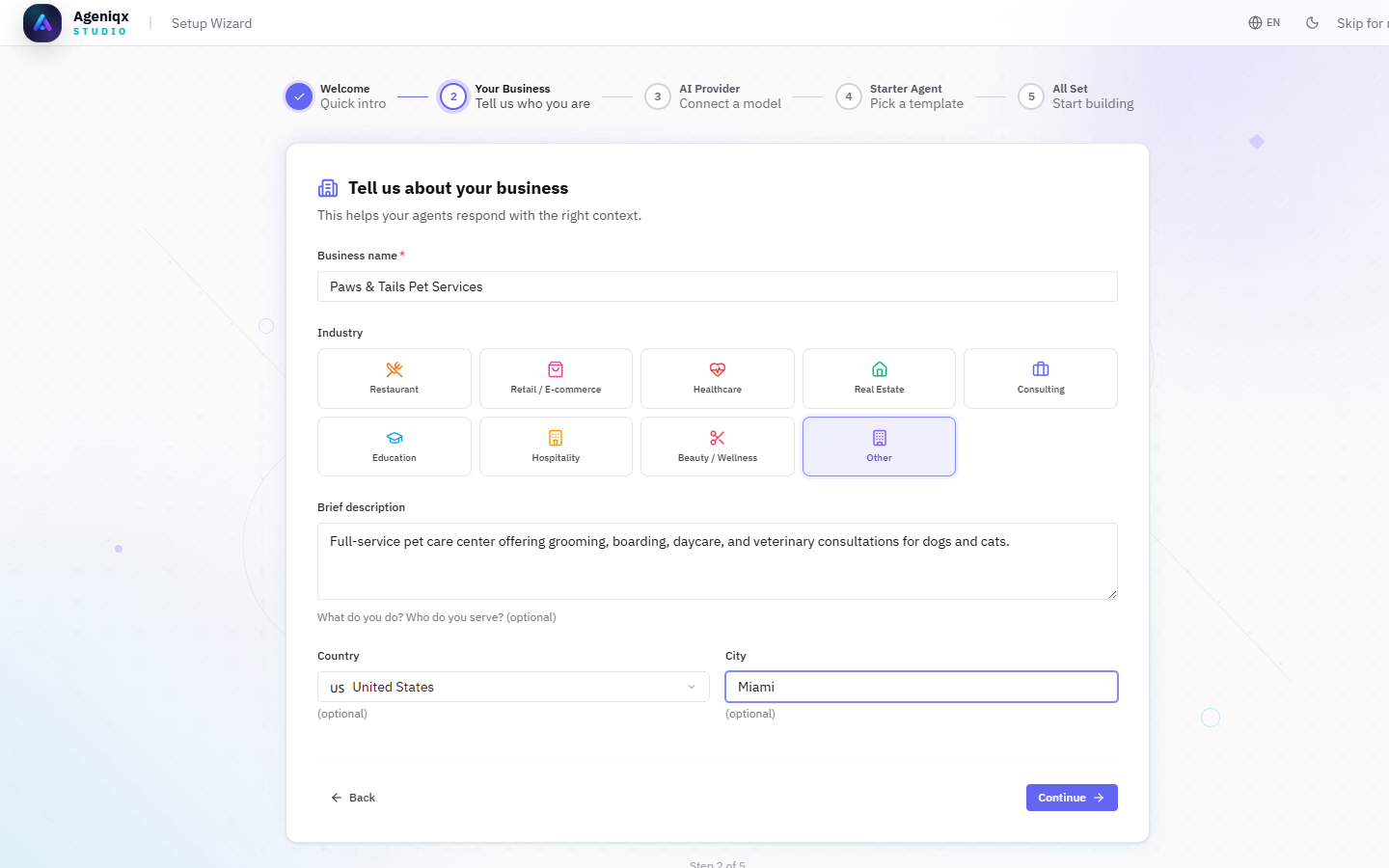Choose the Beauty / Wellness industry card
Viewport: 1389px width, 868px height.
tap(718, 447)
